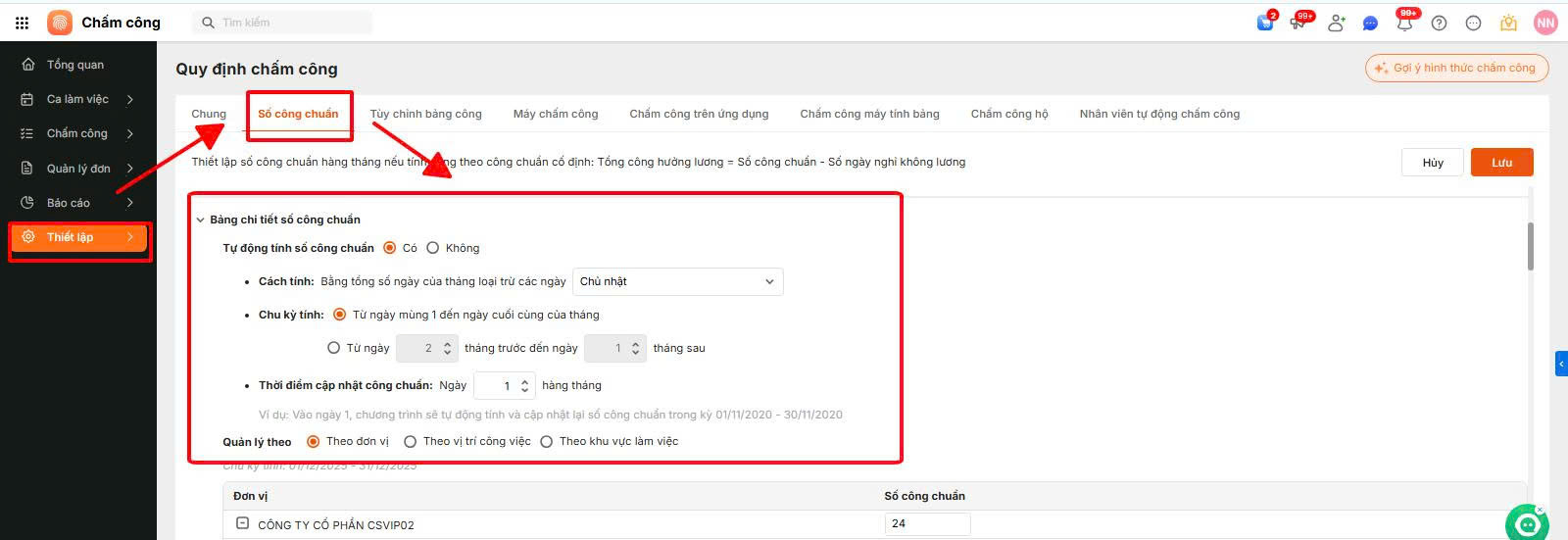This screenshot has width=1568, height=540.
Task: Select Theo khu vực làm việc option
Action: 547,442
